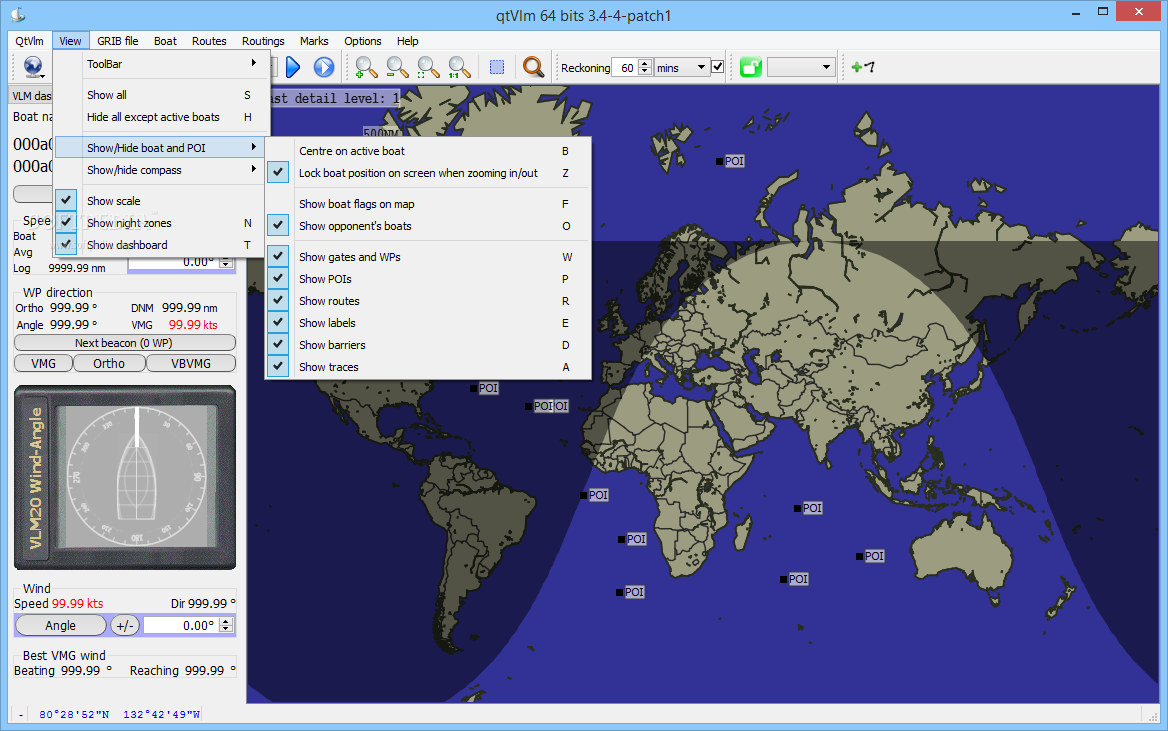Click the zoom-to-selection magnifier icon
1168x731 pixels.
tap(428, 67)
